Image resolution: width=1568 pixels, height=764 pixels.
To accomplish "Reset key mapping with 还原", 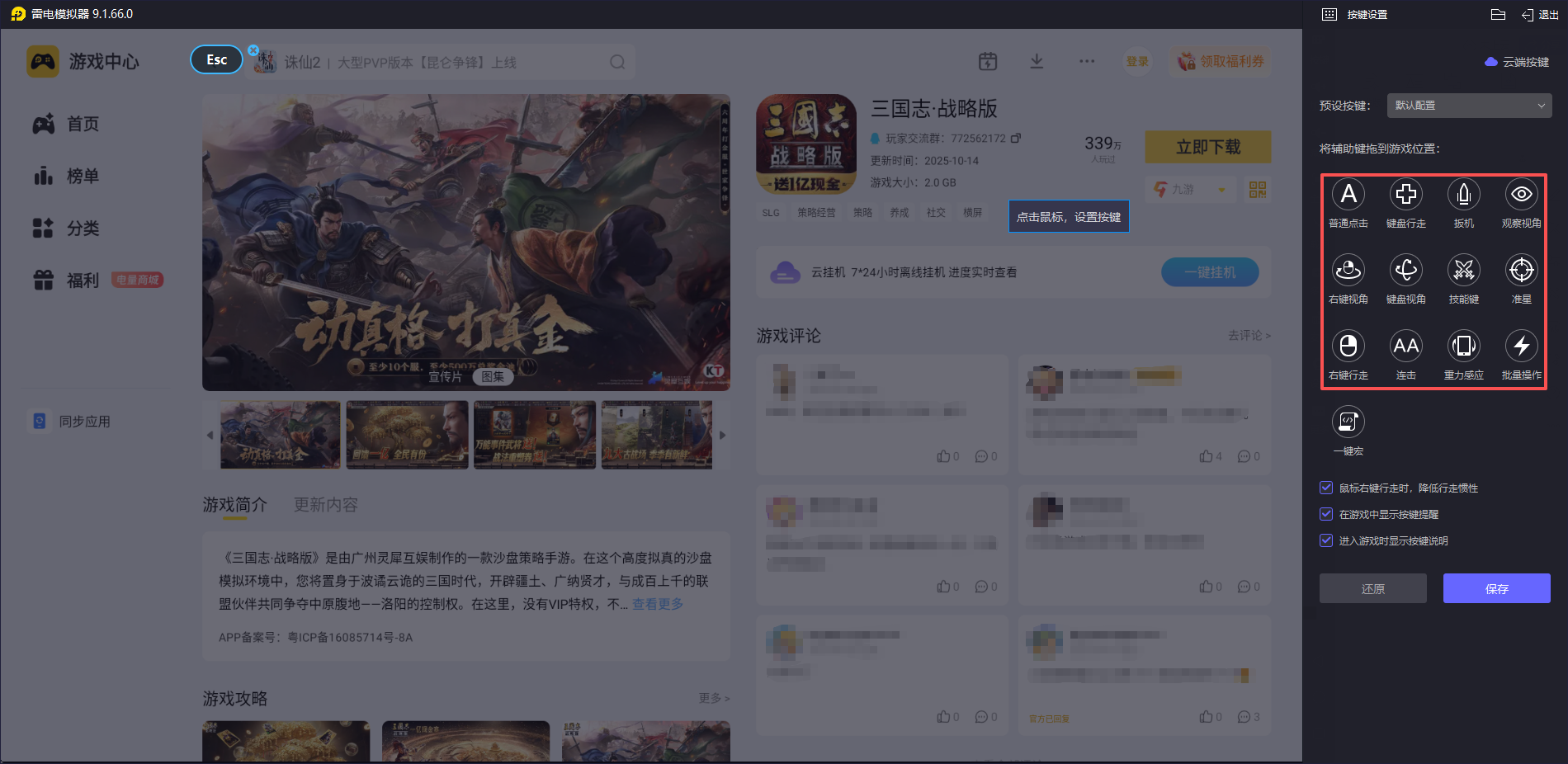I will click(1373, 588).
